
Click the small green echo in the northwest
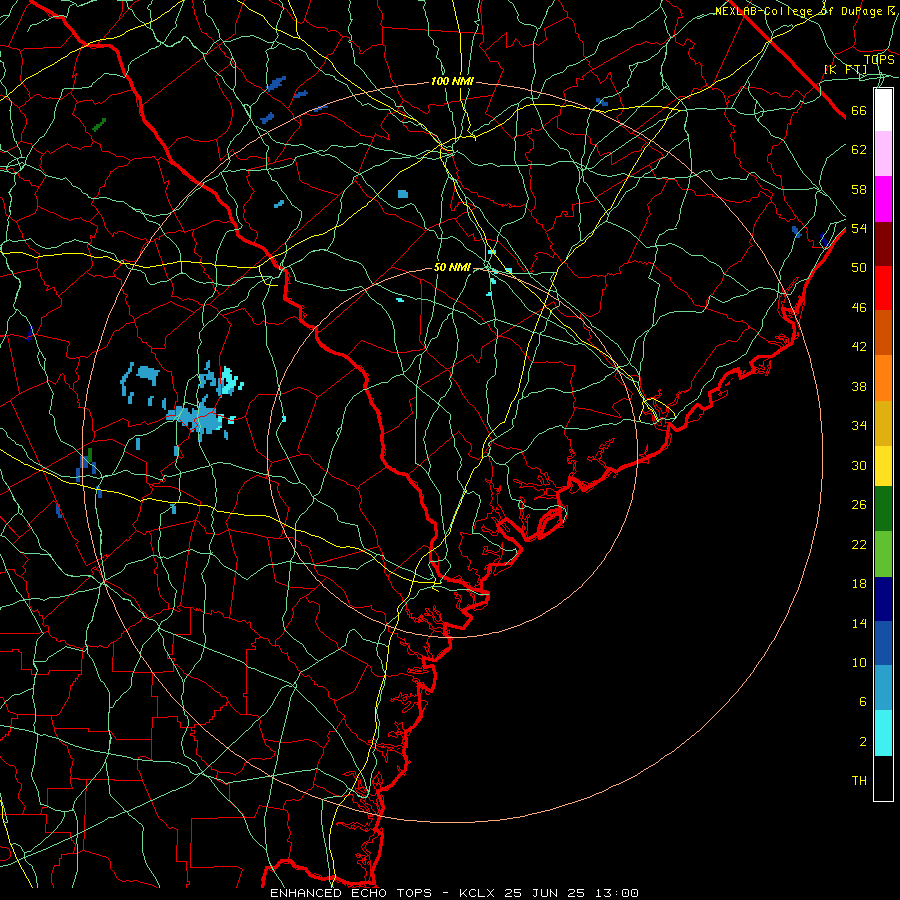click(99, 124)
